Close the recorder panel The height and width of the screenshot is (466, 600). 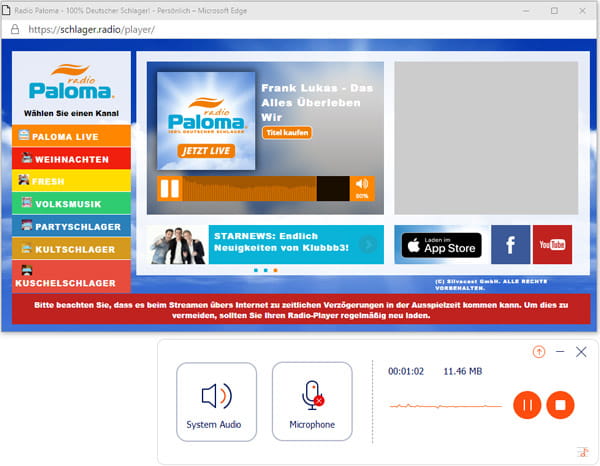point(581,352)
